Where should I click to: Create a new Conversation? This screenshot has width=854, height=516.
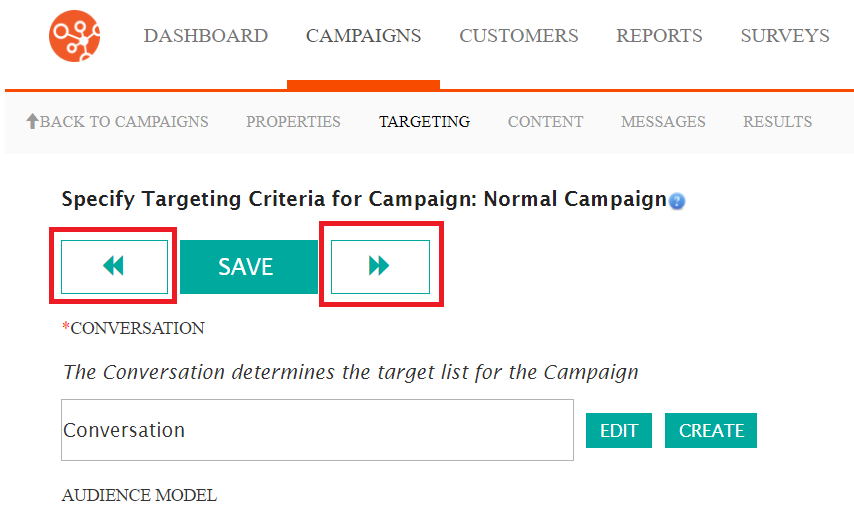point(711,430)
